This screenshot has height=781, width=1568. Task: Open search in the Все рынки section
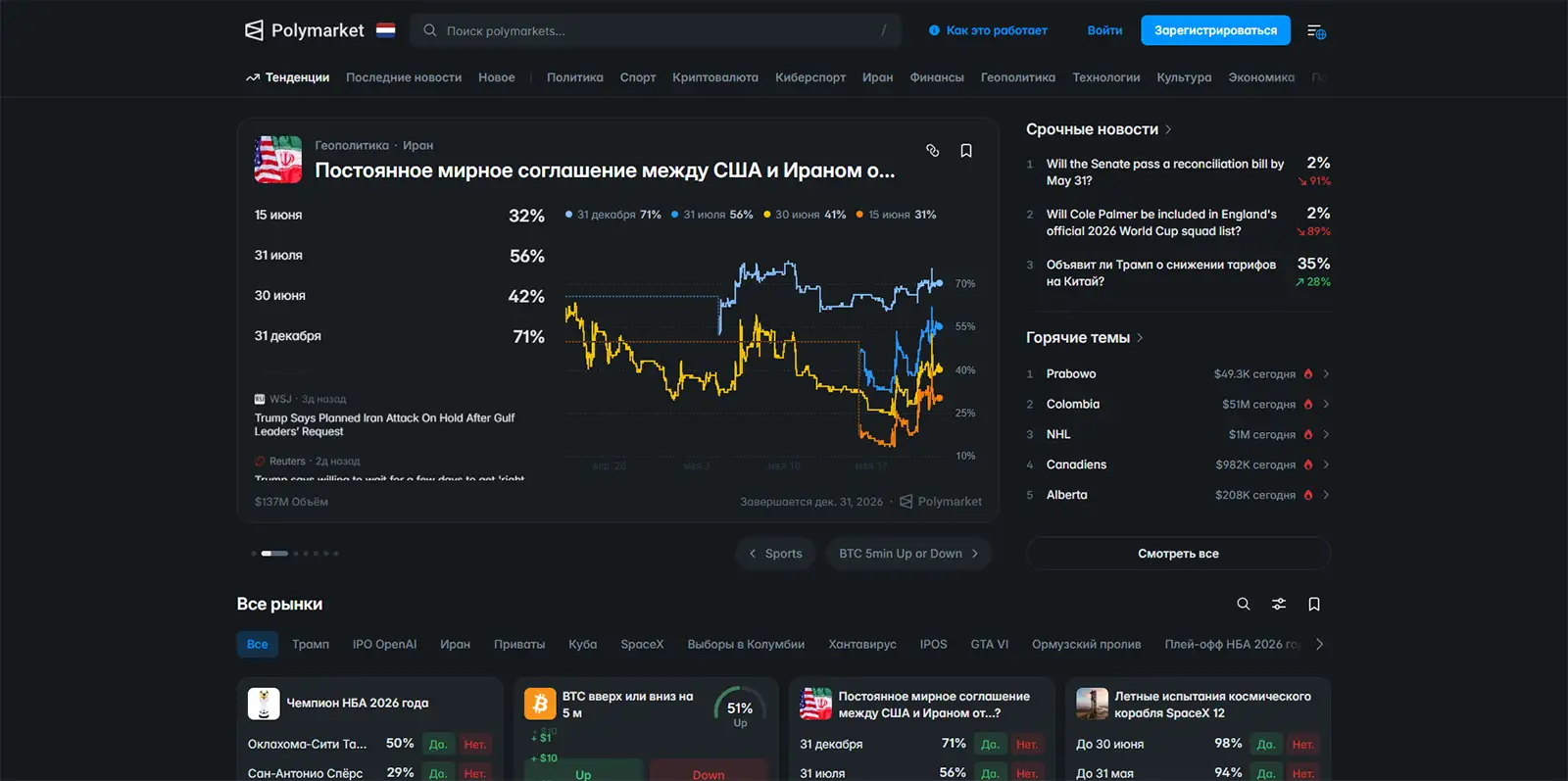[1243, 604]
